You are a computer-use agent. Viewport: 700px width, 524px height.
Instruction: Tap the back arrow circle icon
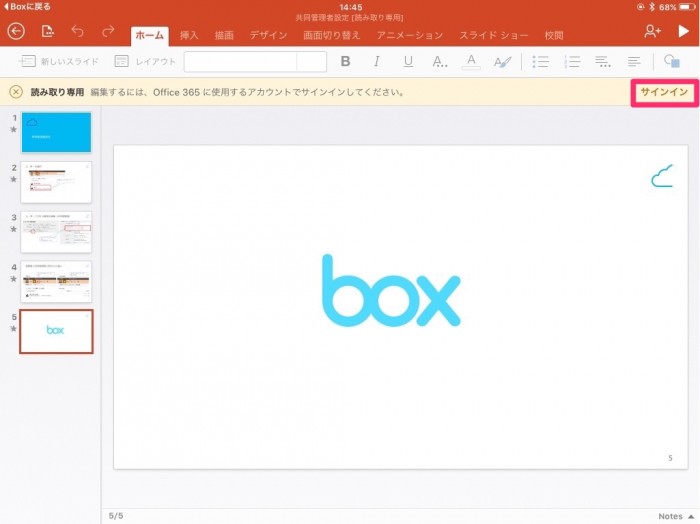(x=16, y=32)
